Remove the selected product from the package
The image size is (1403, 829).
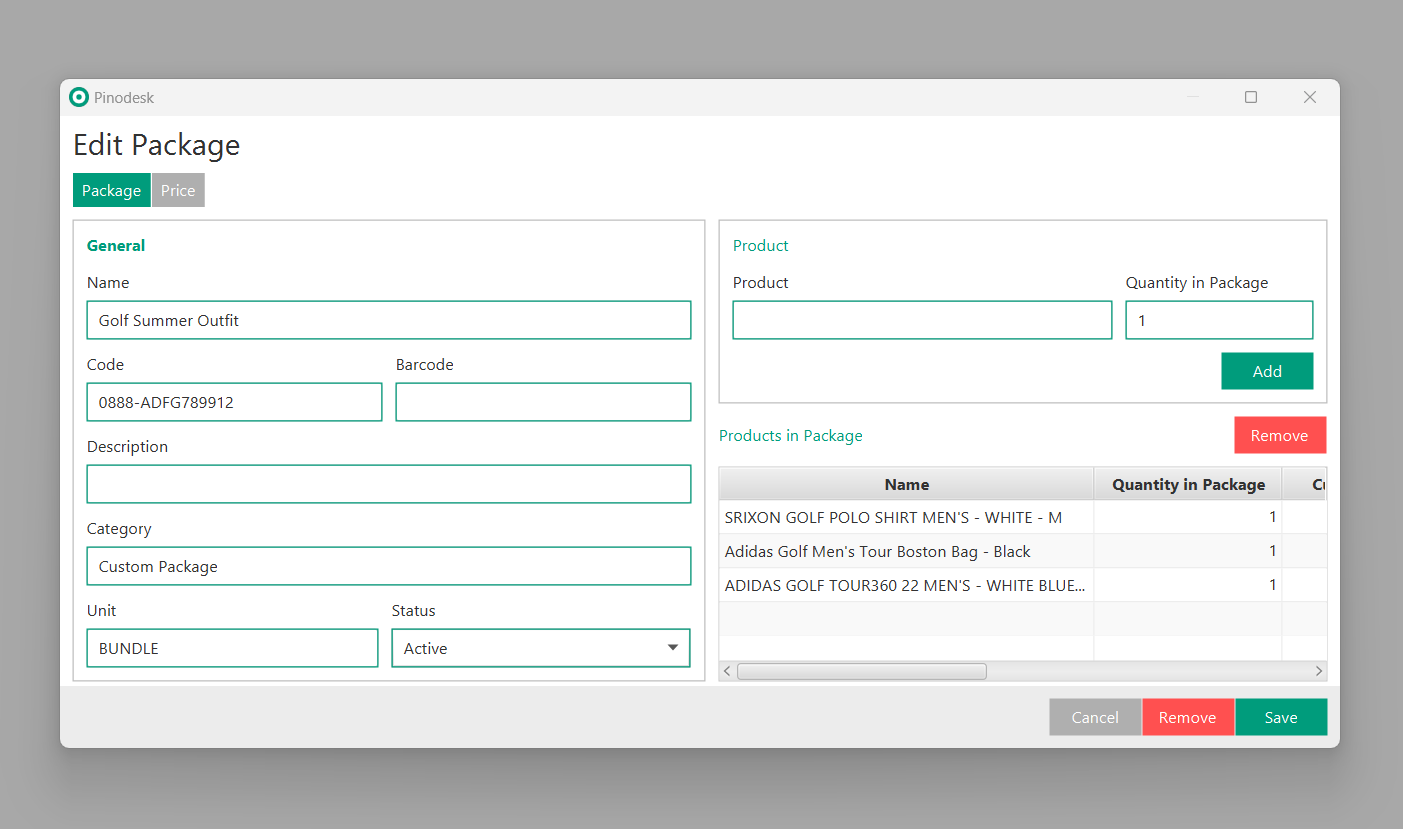click(1280, 435)
